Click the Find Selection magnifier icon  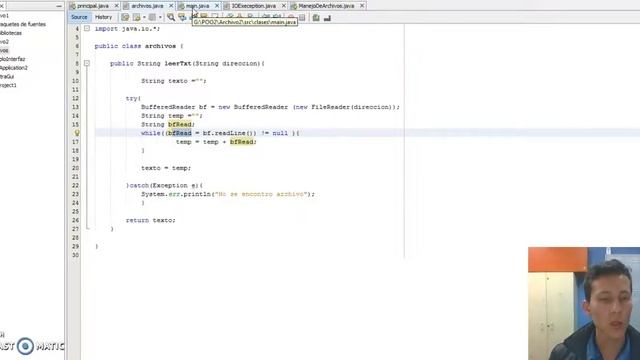171,17
